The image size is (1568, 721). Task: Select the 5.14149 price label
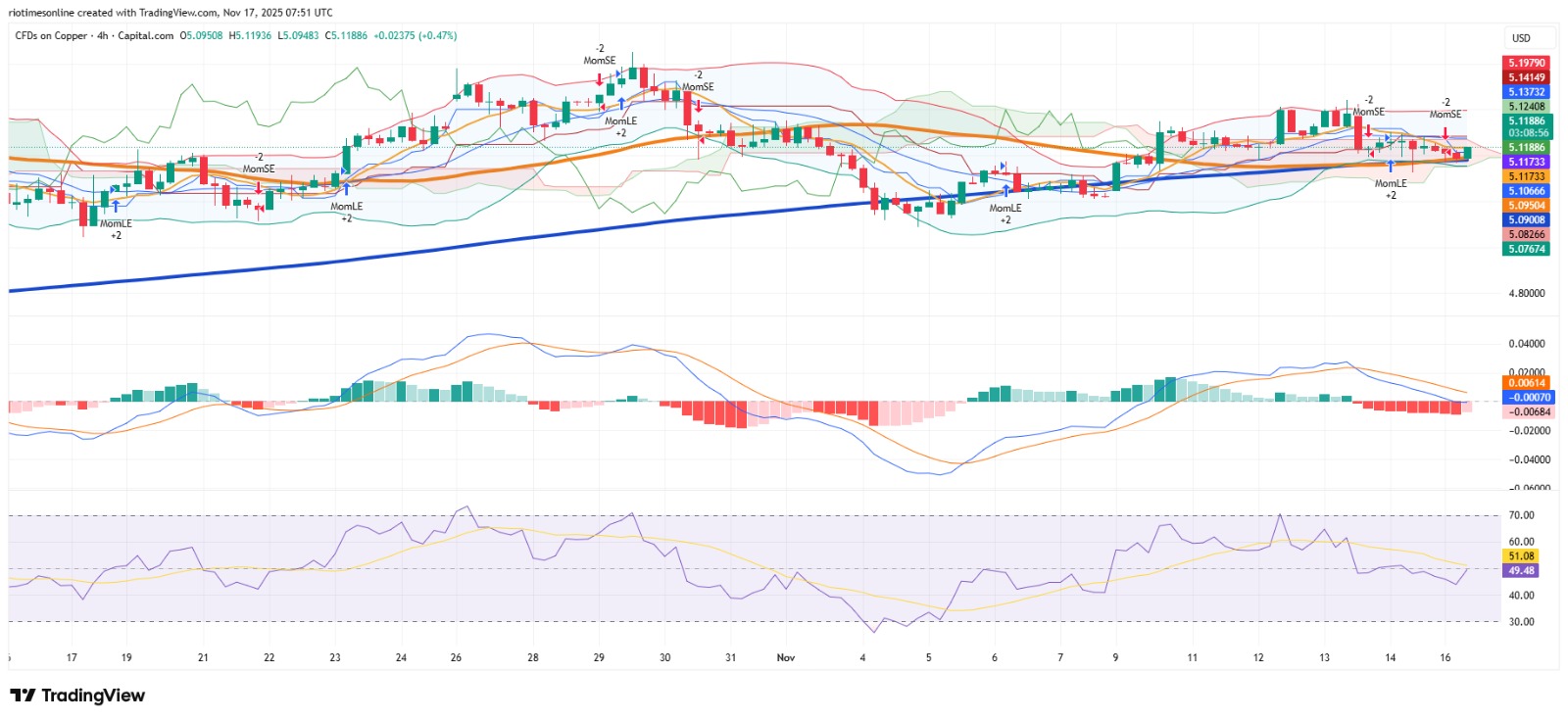click(1526, 77)
